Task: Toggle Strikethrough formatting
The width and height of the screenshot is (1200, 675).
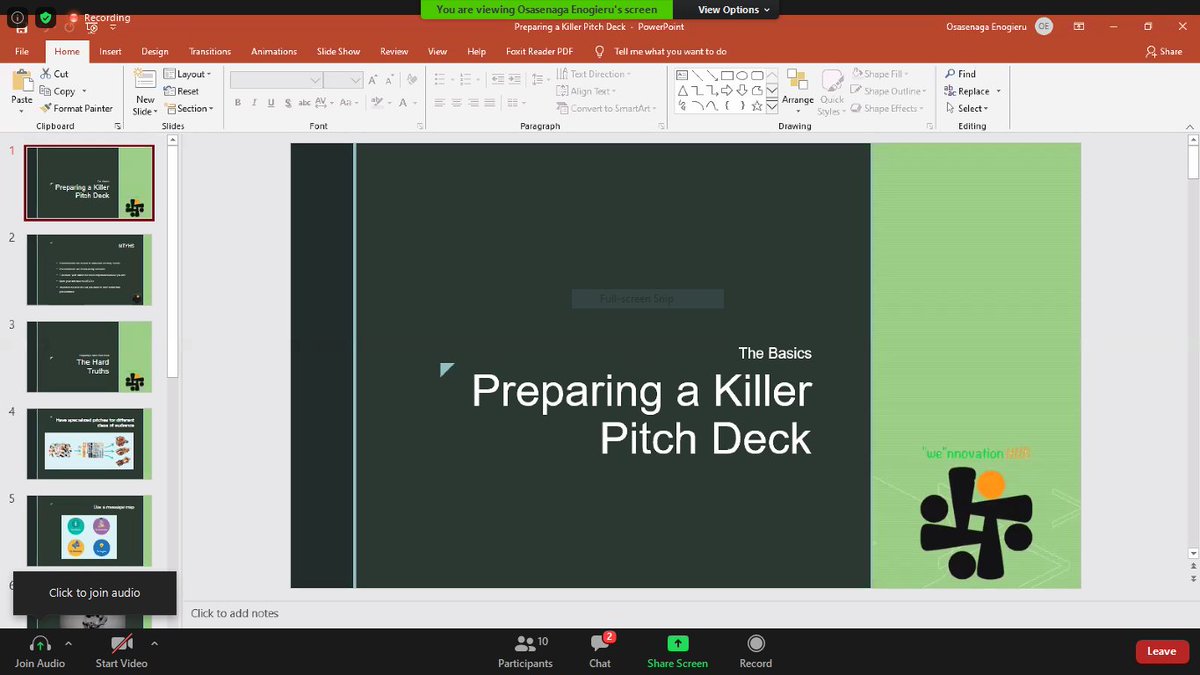Action: 305,103
